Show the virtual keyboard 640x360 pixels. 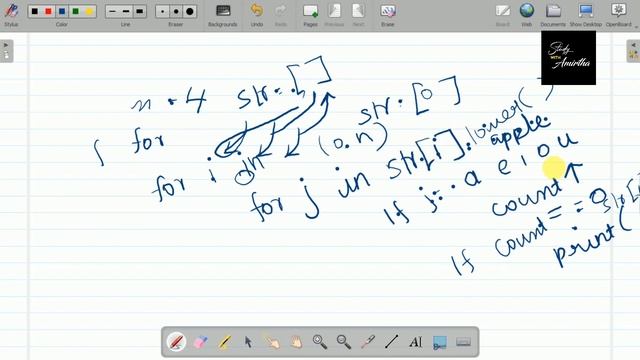(x=463, y=342)
